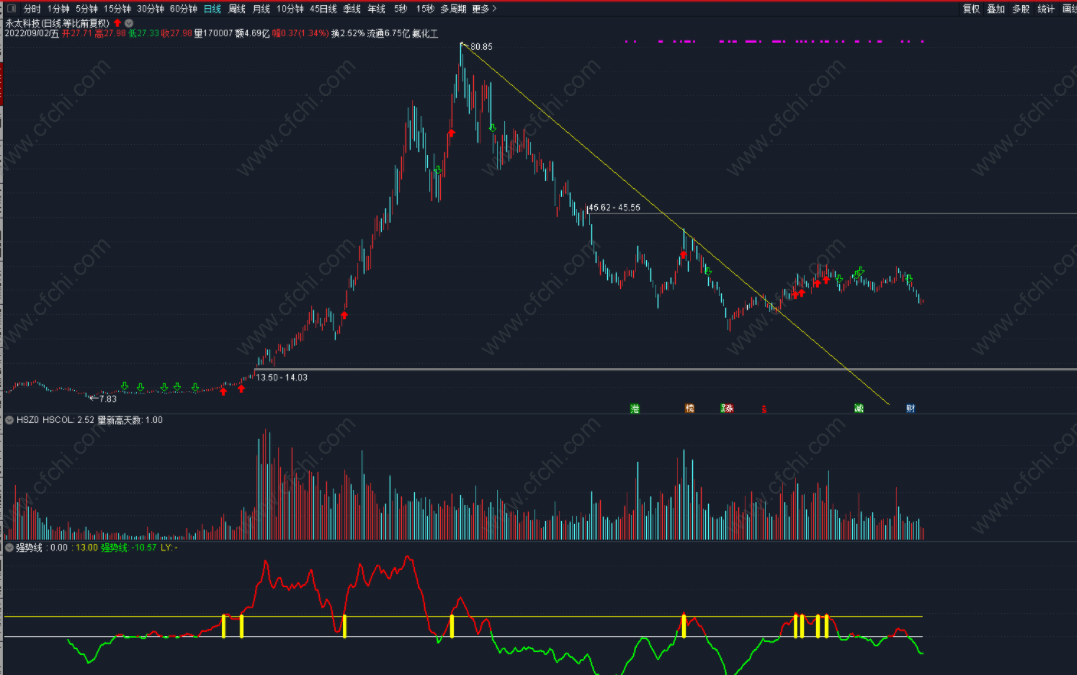Viewport: 1077px width, 675px height.
Task: Select the 10分钟 period
Action: pyautogui.click(x=290, y=9)
